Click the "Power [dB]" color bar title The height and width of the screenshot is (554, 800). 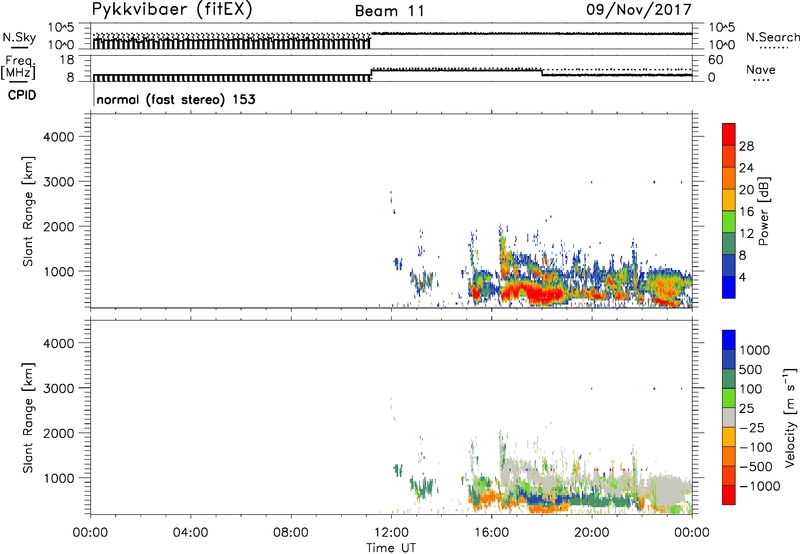point(764,211)
